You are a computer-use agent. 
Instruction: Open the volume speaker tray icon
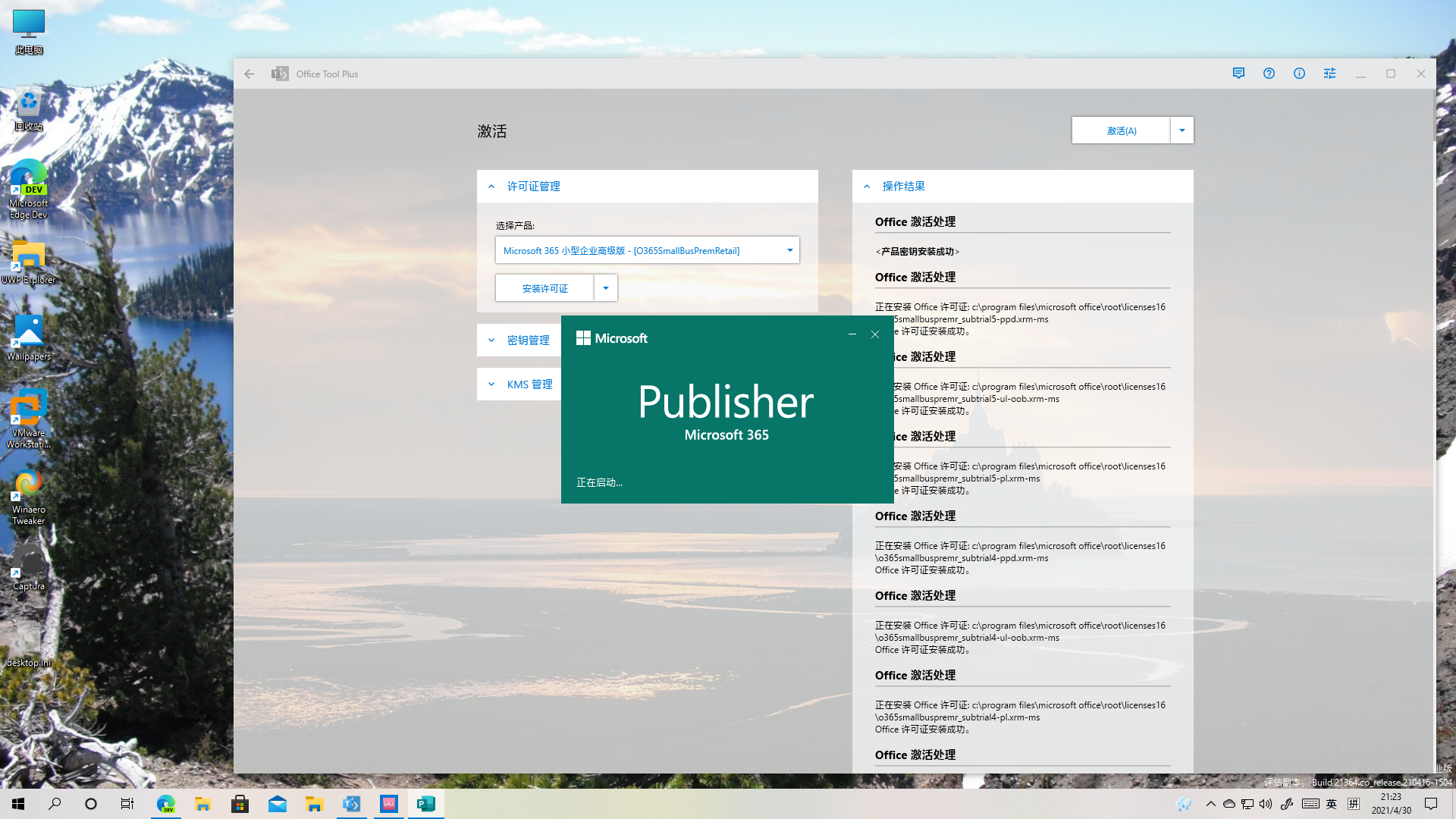click(x=1266, y=804)
